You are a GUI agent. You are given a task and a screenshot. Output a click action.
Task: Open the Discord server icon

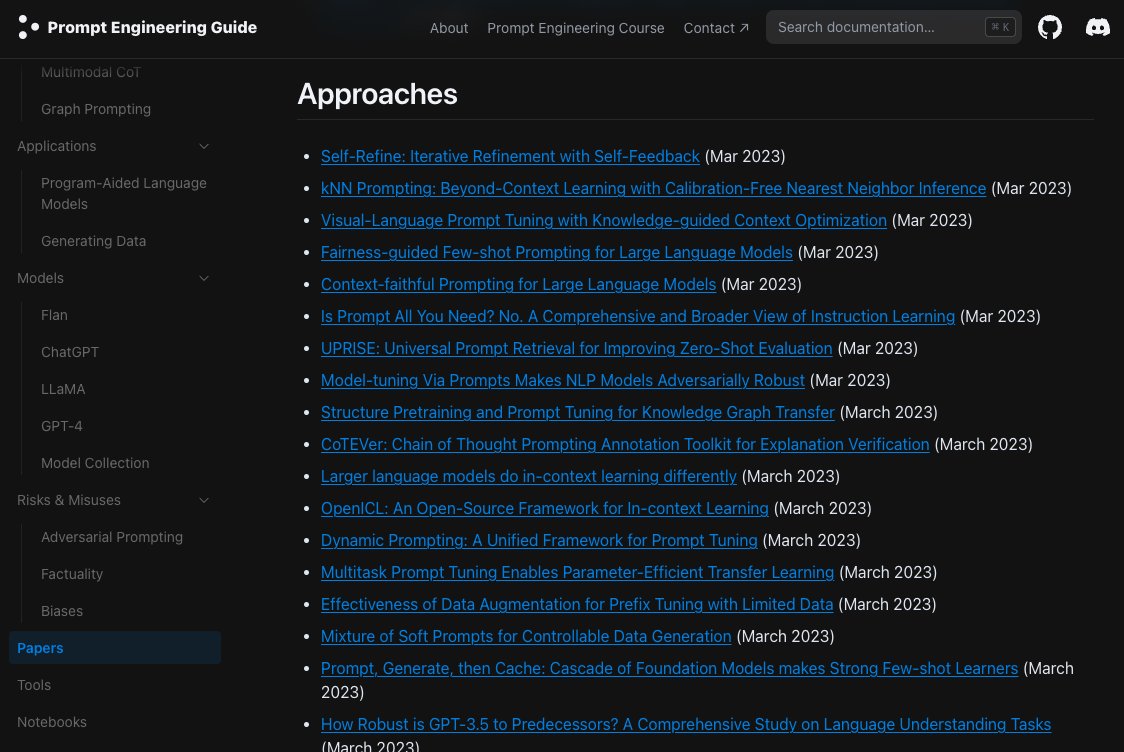point(1097,27)
